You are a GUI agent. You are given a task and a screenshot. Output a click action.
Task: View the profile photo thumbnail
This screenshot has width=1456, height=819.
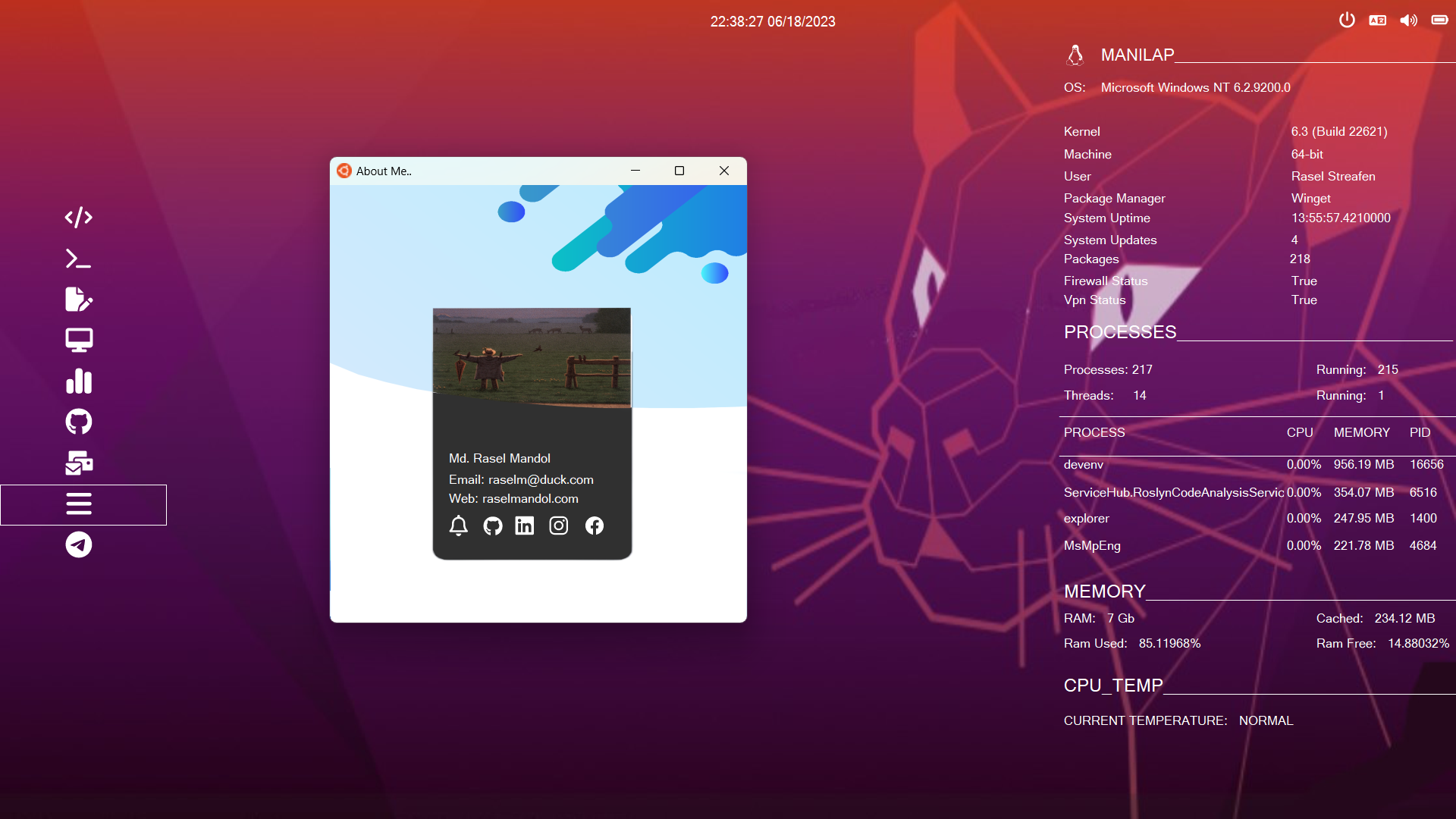[532, 360]
